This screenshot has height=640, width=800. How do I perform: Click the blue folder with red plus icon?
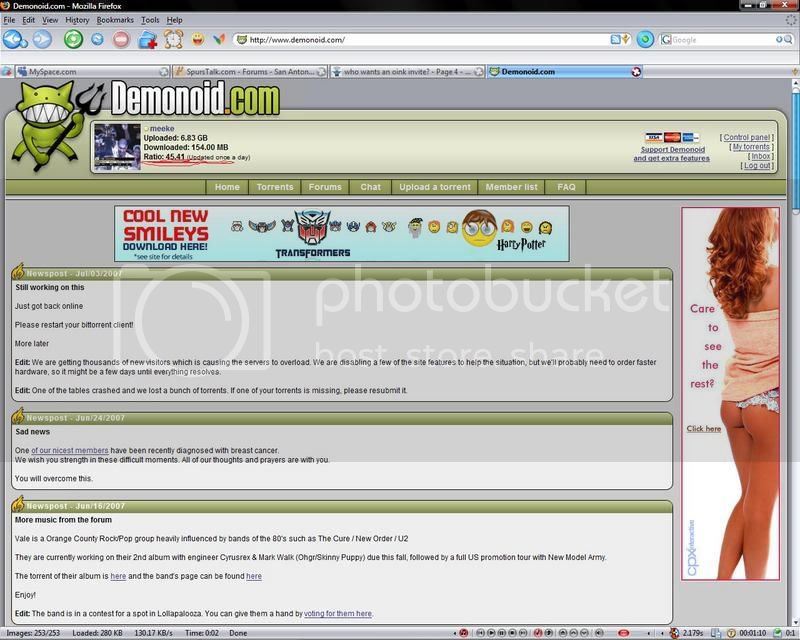147,39
